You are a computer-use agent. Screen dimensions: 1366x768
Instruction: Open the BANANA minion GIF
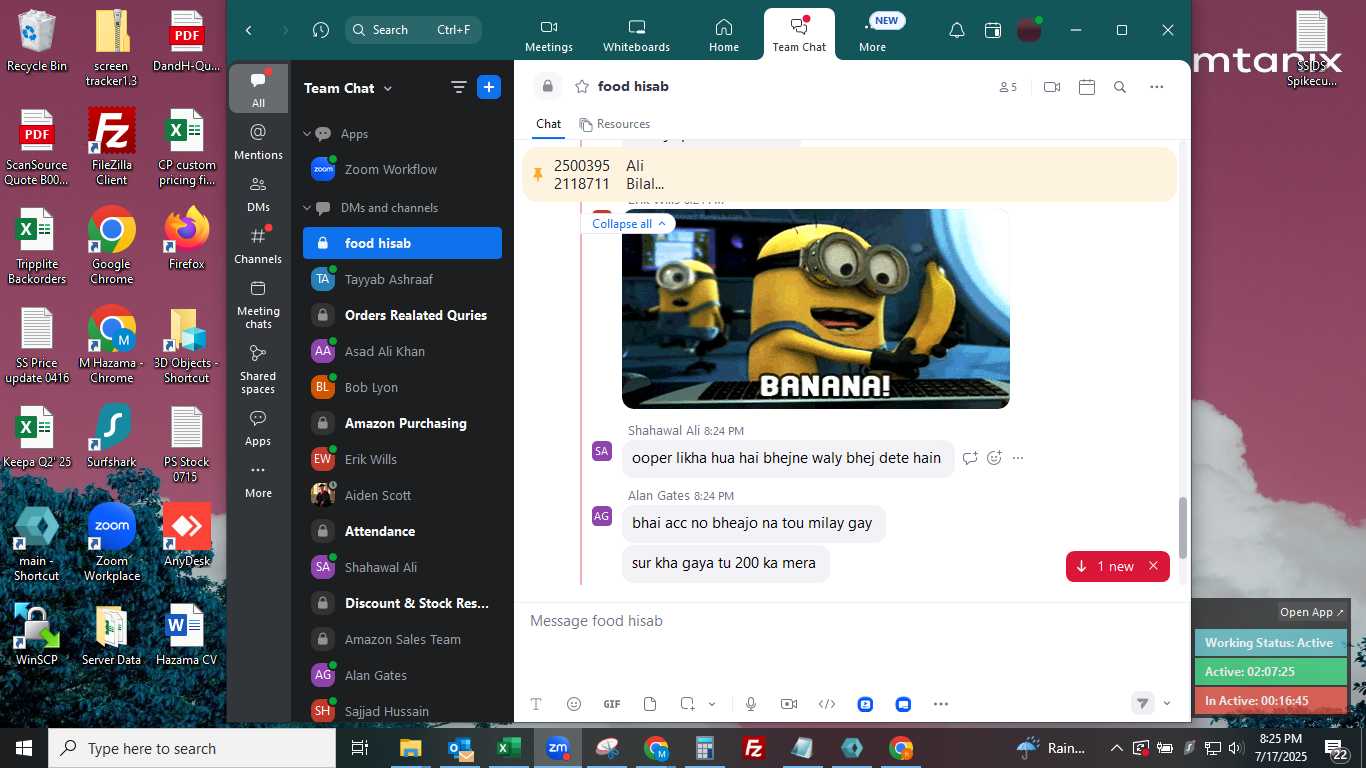(x=816, y=309)
